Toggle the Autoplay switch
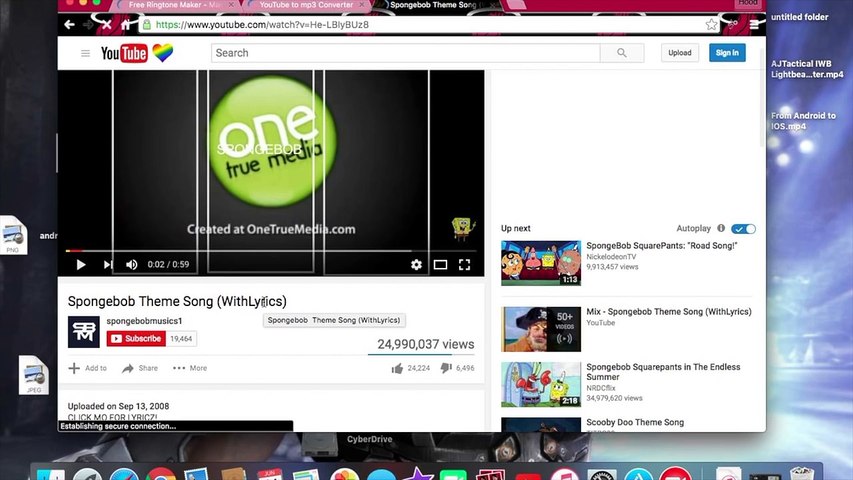The width and height of the screenshot is (853, 480). point(743,229)
